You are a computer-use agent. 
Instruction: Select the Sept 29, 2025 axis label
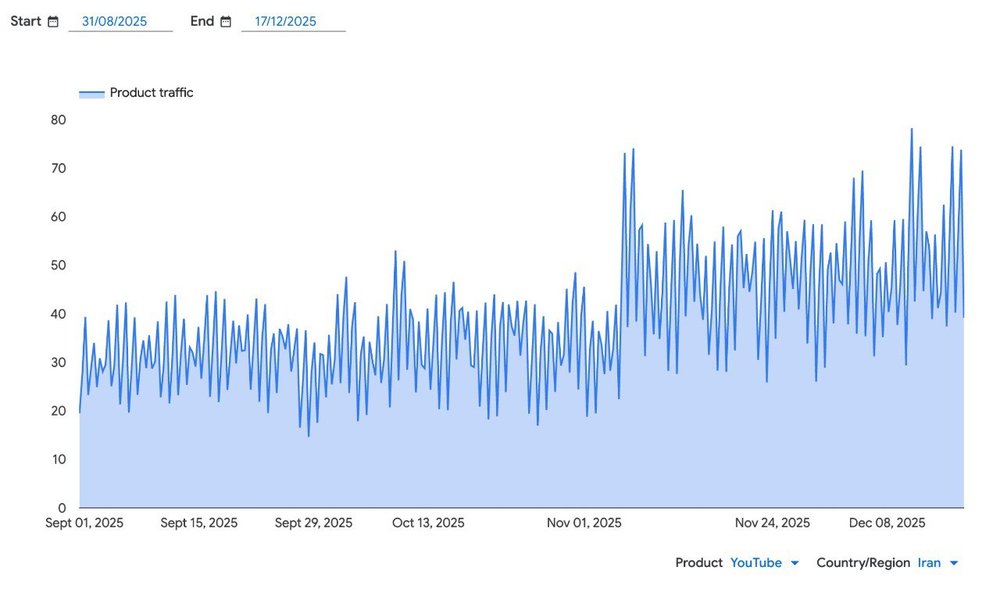coord(314,523)
